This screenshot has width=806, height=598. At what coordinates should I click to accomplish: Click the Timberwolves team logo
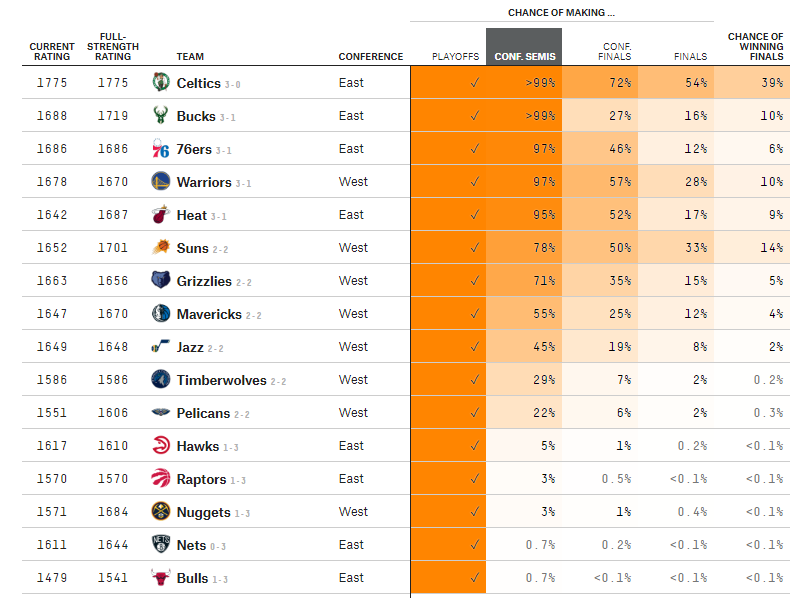click(161, 379)
